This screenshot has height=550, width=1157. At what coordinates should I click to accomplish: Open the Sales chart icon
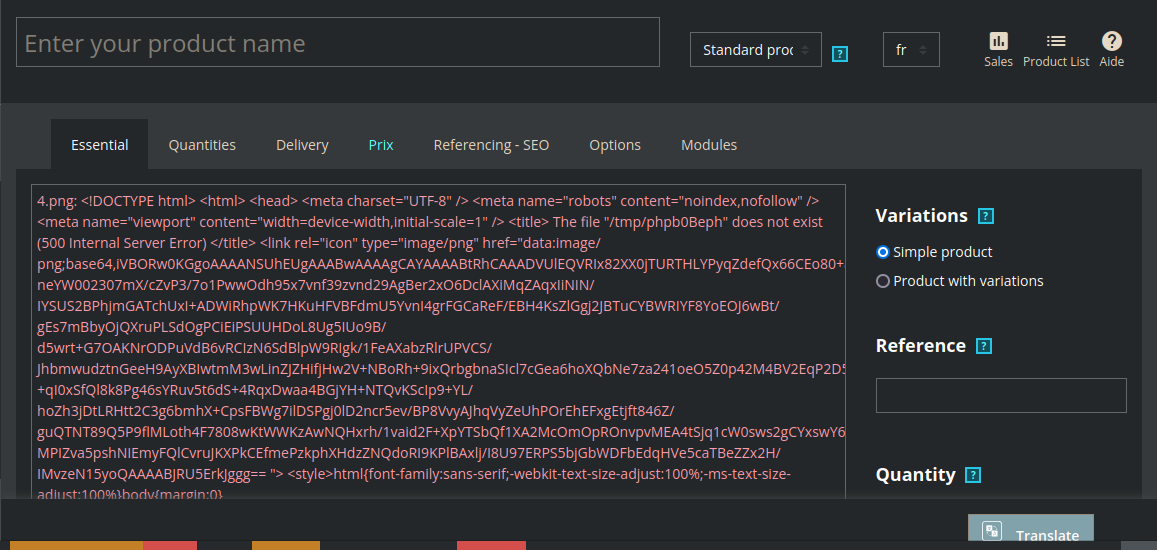(x=998, y=41)
